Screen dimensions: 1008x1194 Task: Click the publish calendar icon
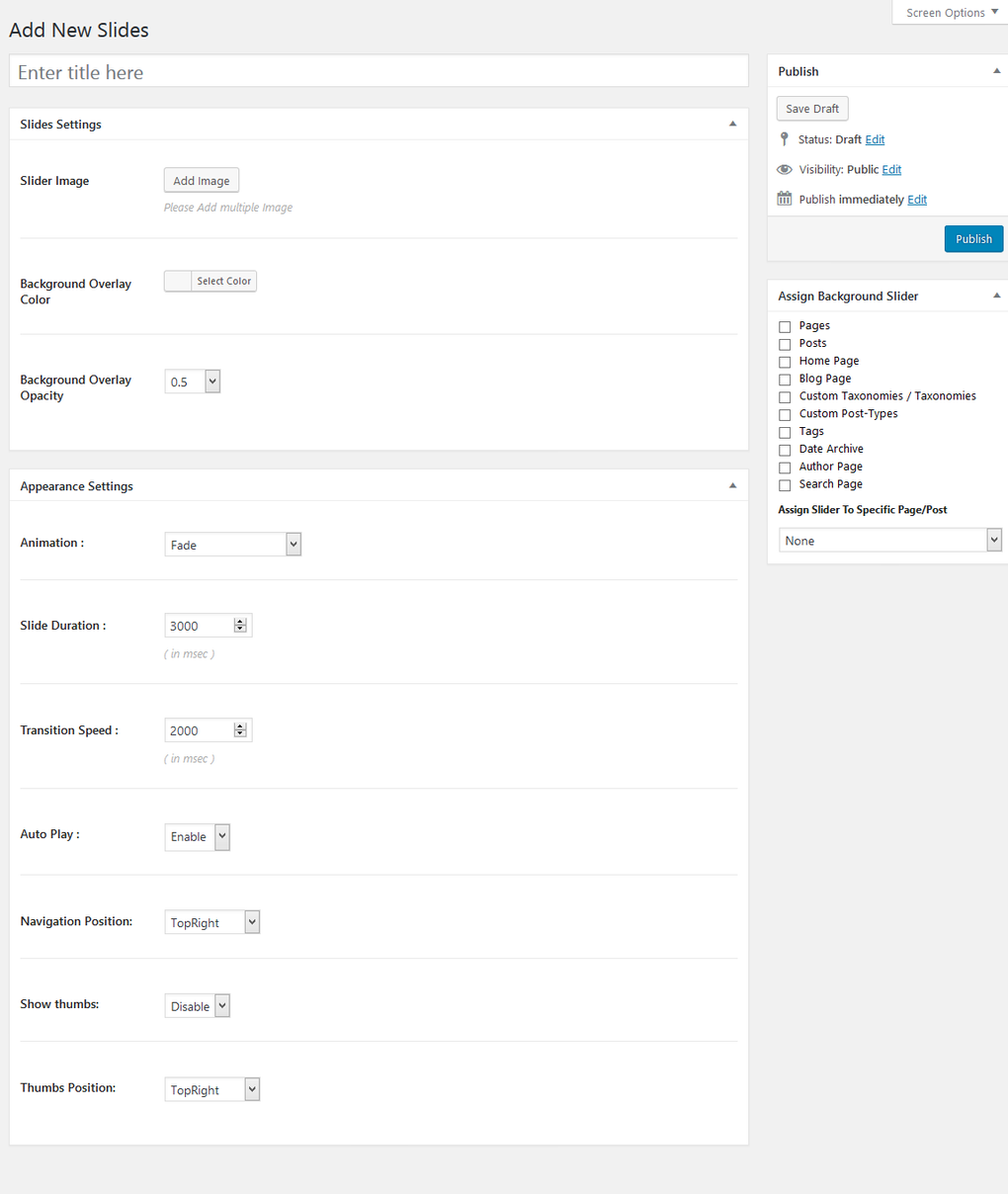click(x=785, y=199)
